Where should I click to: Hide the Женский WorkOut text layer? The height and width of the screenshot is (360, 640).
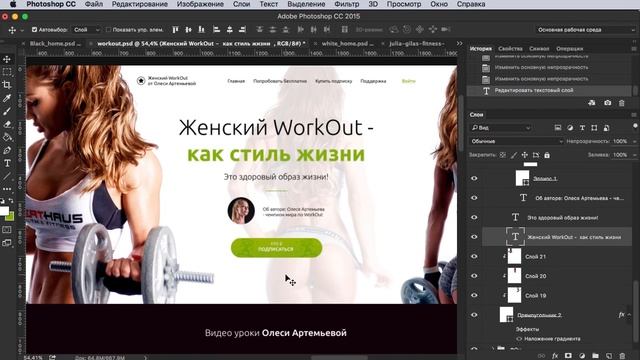474,237
